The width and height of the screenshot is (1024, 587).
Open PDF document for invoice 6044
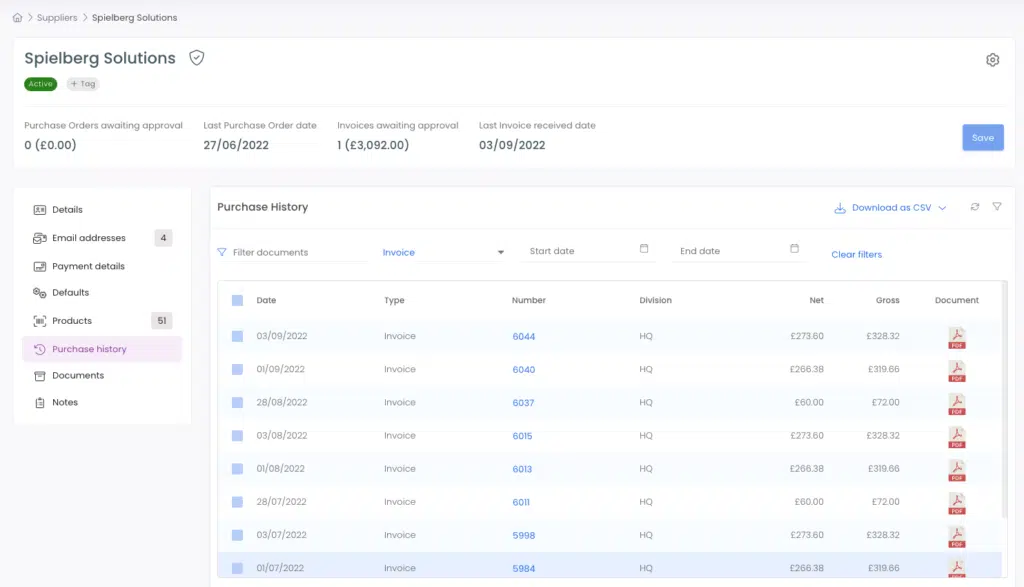pyautogui.click(x=957, y=338)
